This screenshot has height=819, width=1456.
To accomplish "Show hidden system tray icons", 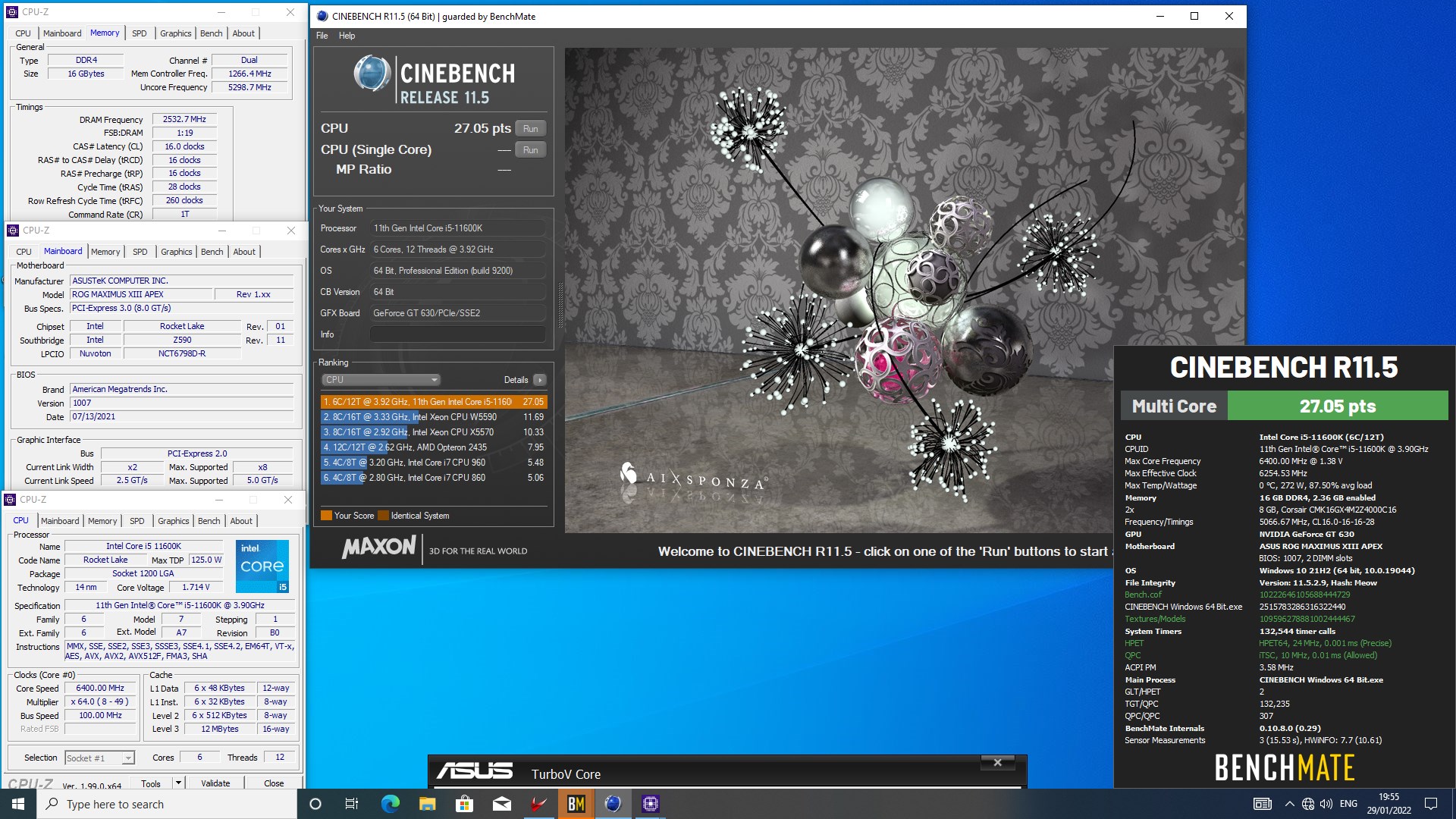I will 1289,804.
